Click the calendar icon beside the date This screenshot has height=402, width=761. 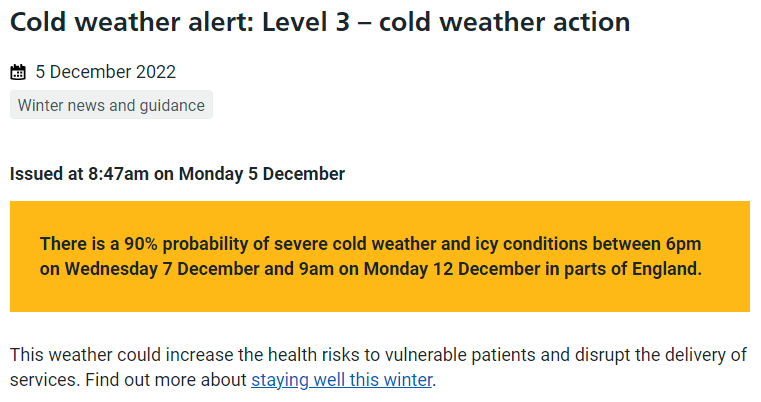click(x=18, y=72)
